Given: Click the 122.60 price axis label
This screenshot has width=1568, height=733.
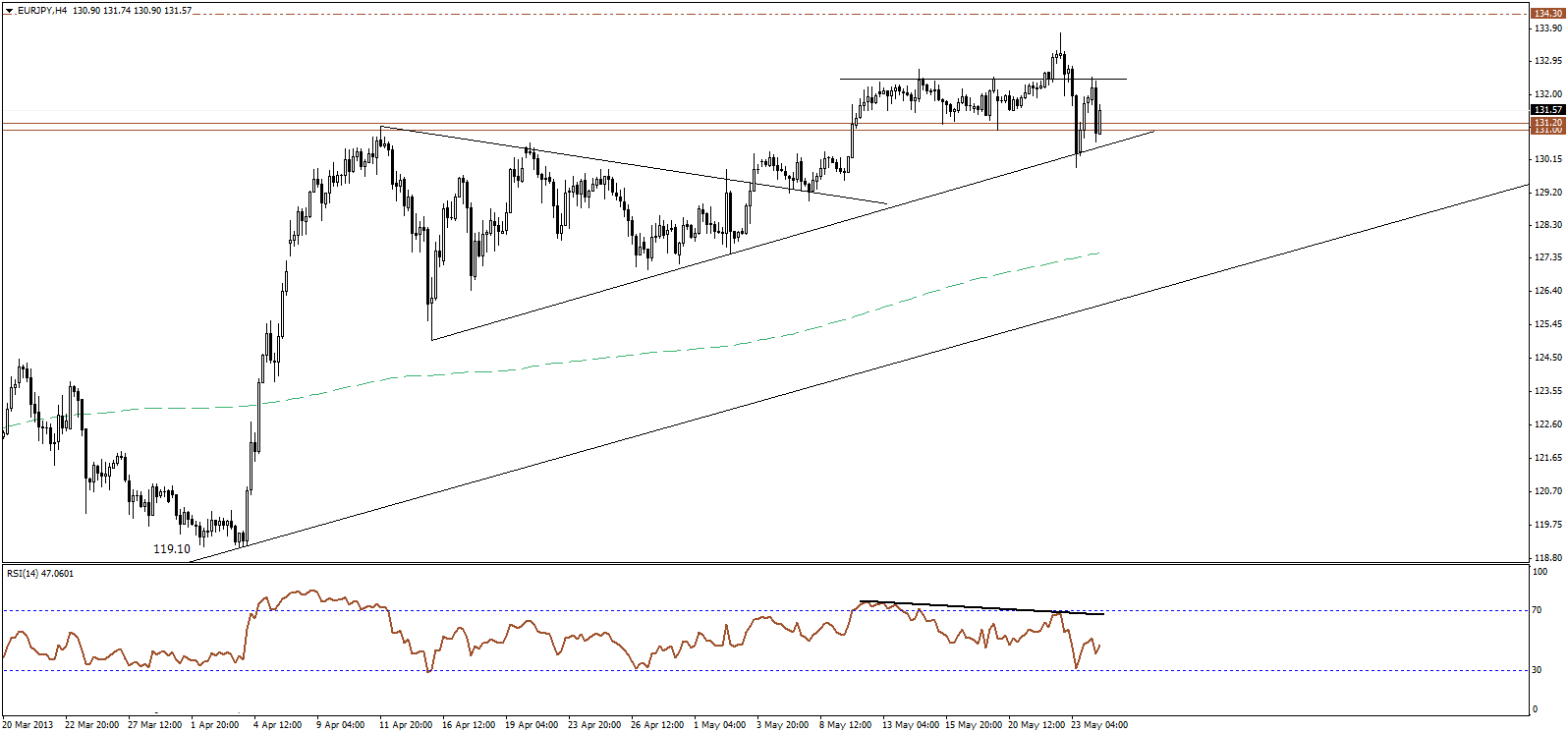Looking at the screenshot, I should (x=1547, y=424).
